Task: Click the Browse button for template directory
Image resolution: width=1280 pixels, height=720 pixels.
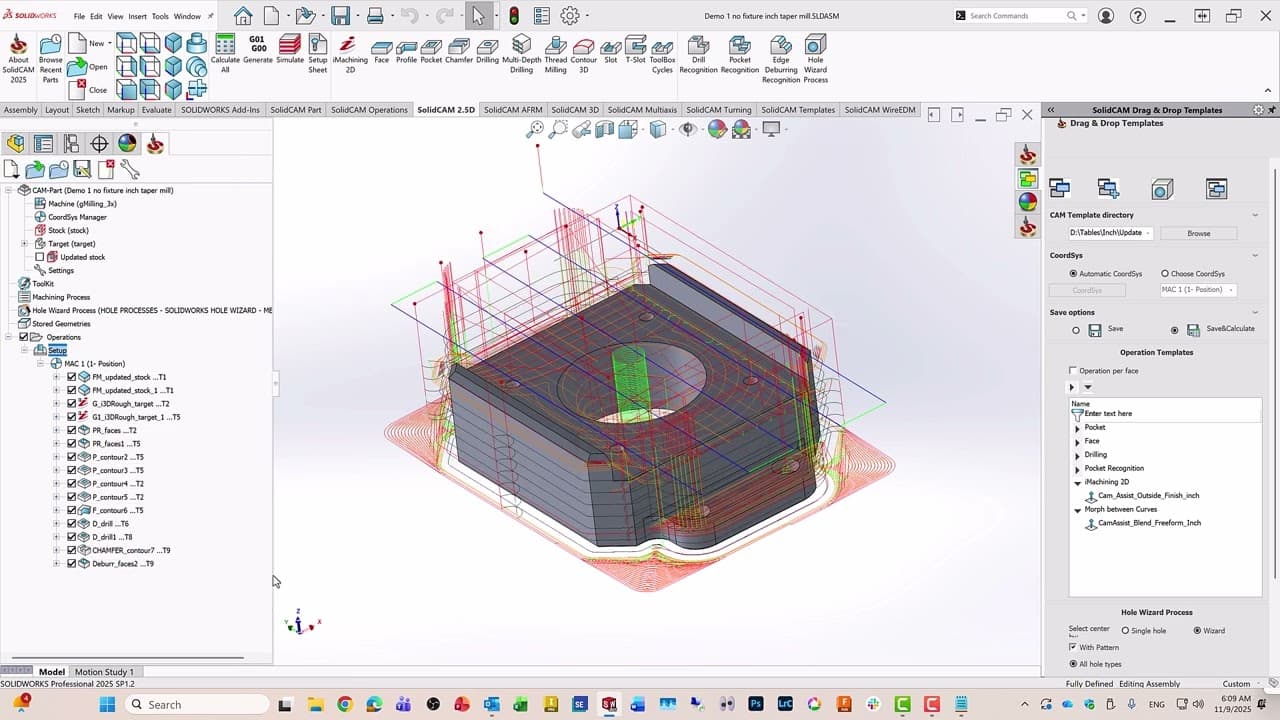Action: click(x=1198, y=233)
